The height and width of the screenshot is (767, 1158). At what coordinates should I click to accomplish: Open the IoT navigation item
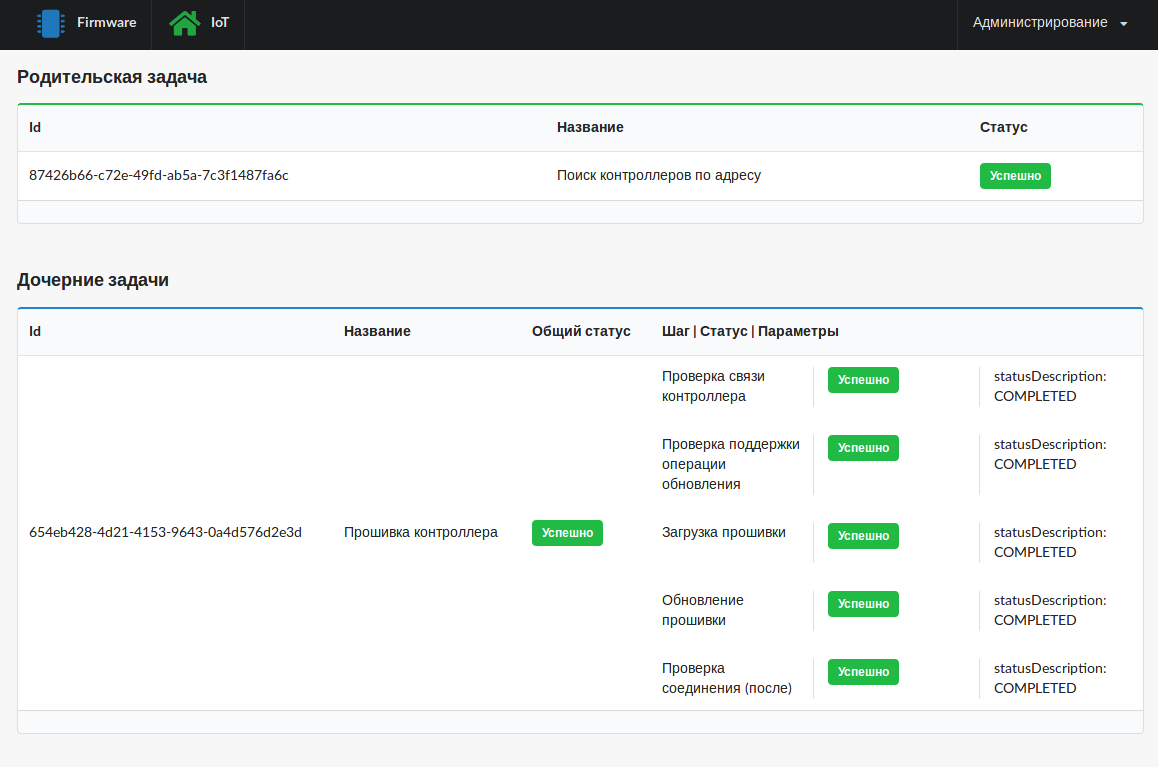click(219, 22)
